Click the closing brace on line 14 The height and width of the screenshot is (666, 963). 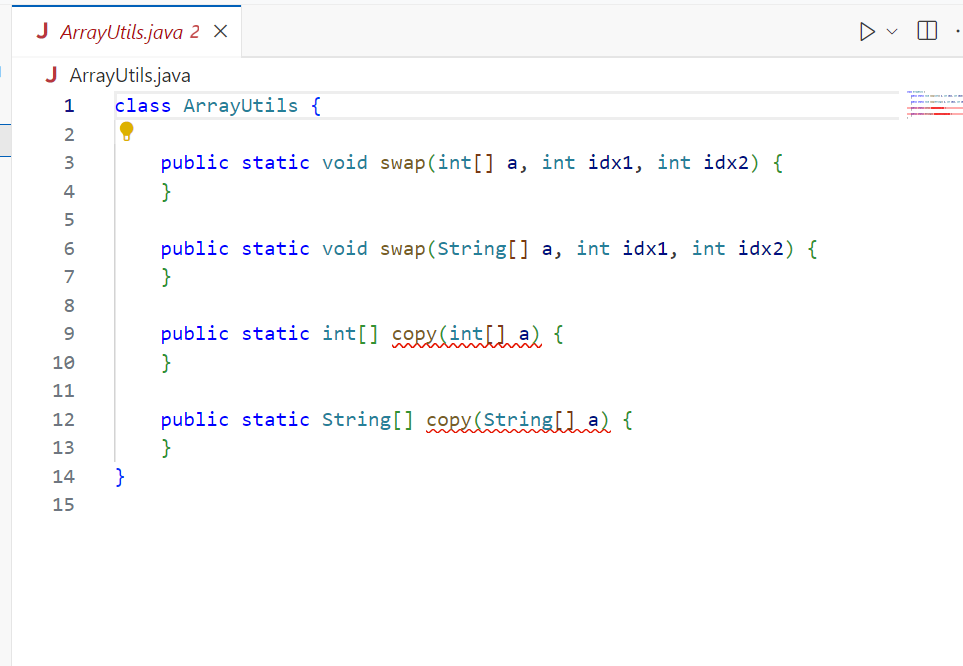click(119, 476)
